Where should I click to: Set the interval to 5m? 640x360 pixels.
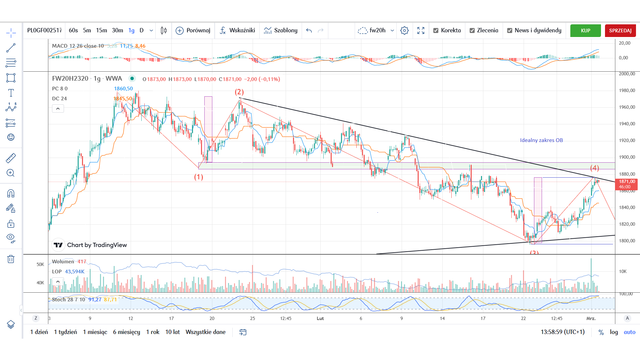[87, 31]
